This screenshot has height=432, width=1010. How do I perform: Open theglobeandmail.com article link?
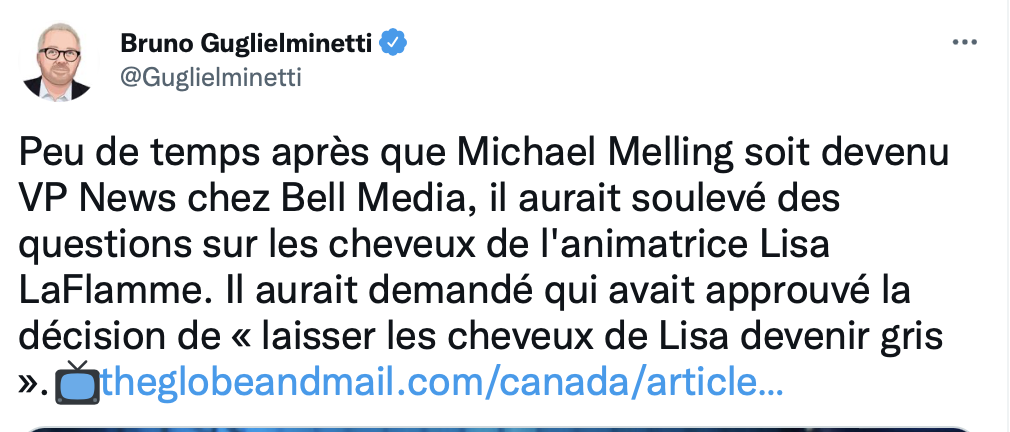(443, 382)
